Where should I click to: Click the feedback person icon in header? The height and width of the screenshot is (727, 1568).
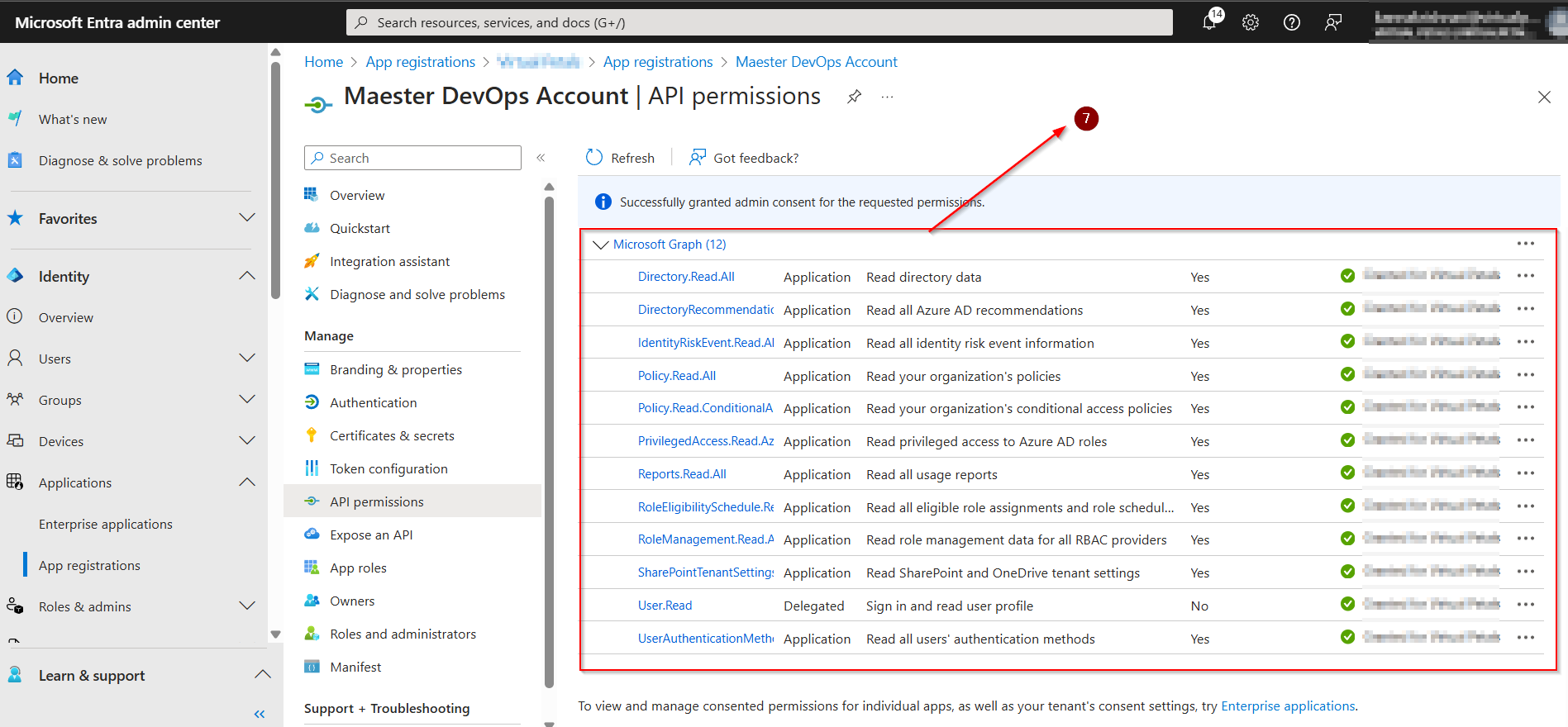[1333, 22]
